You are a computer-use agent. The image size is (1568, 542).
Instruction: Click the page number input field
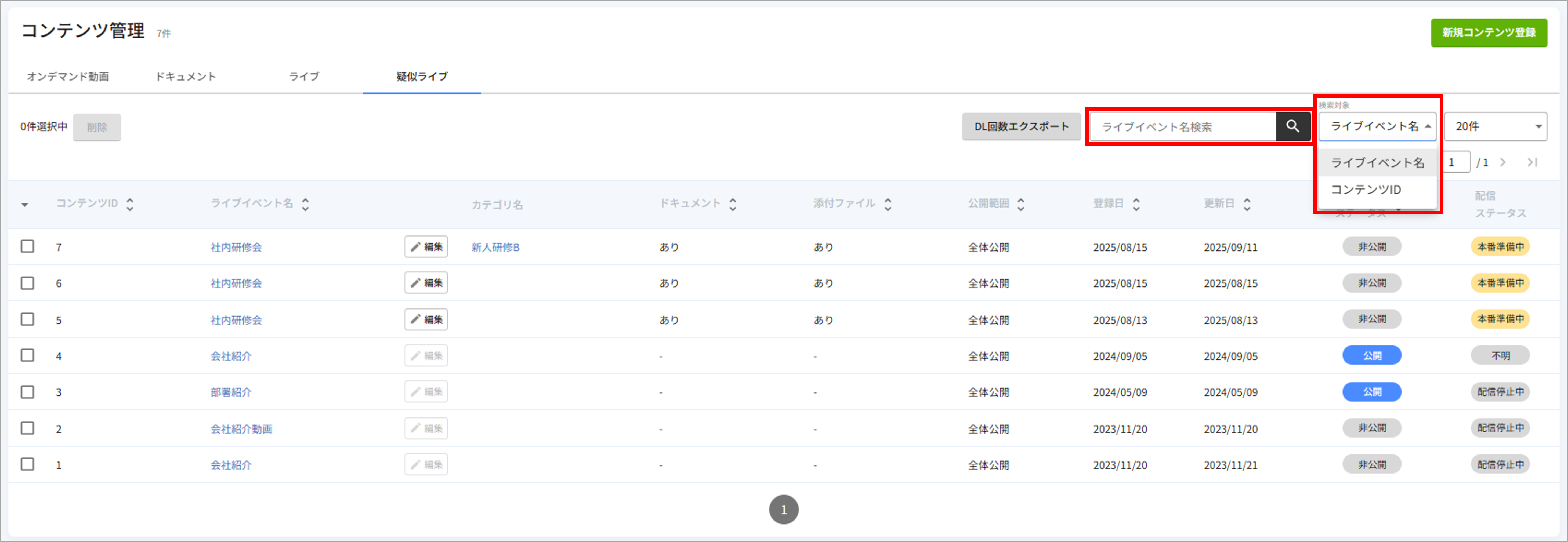(1457, 162)
